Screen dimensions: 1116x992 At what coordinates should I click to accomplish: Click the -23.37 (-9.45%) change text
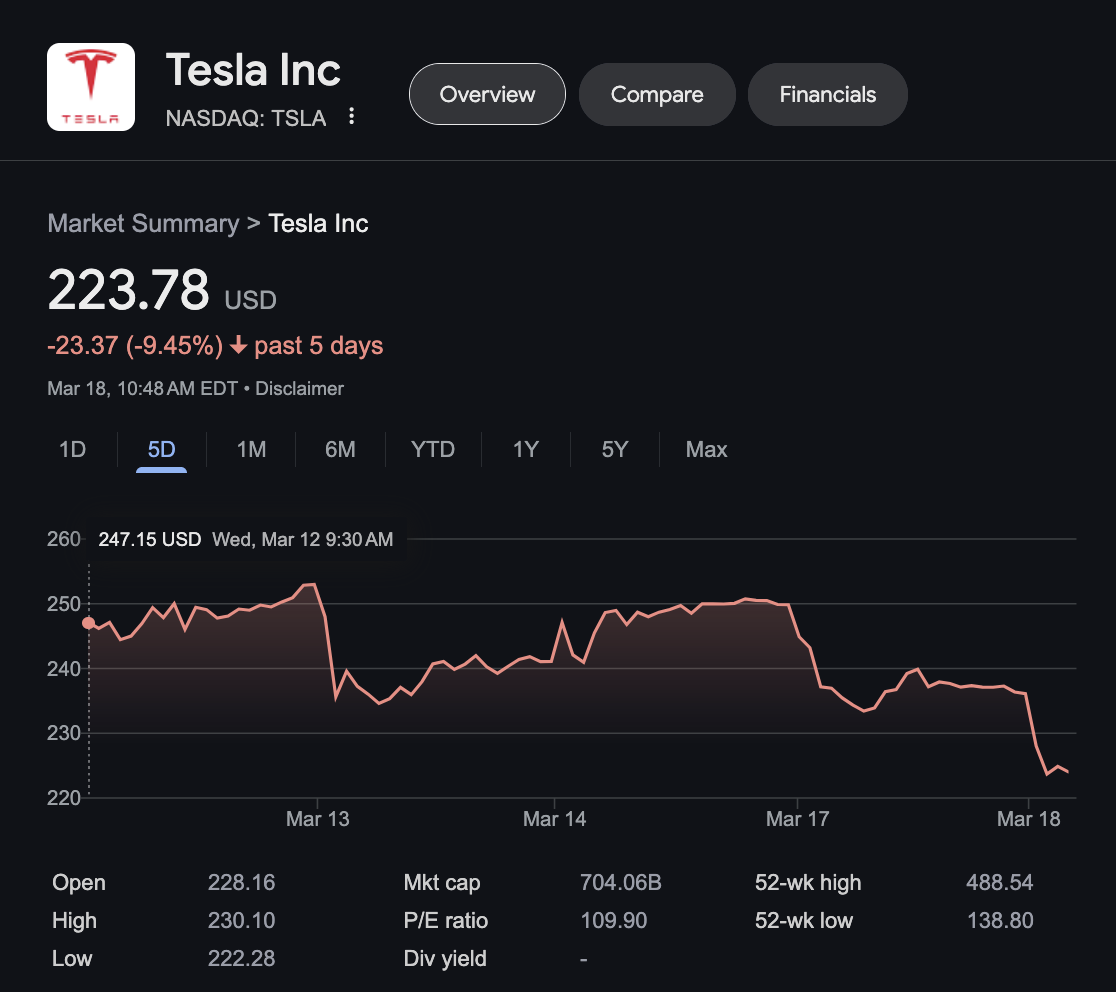(135, 346)
